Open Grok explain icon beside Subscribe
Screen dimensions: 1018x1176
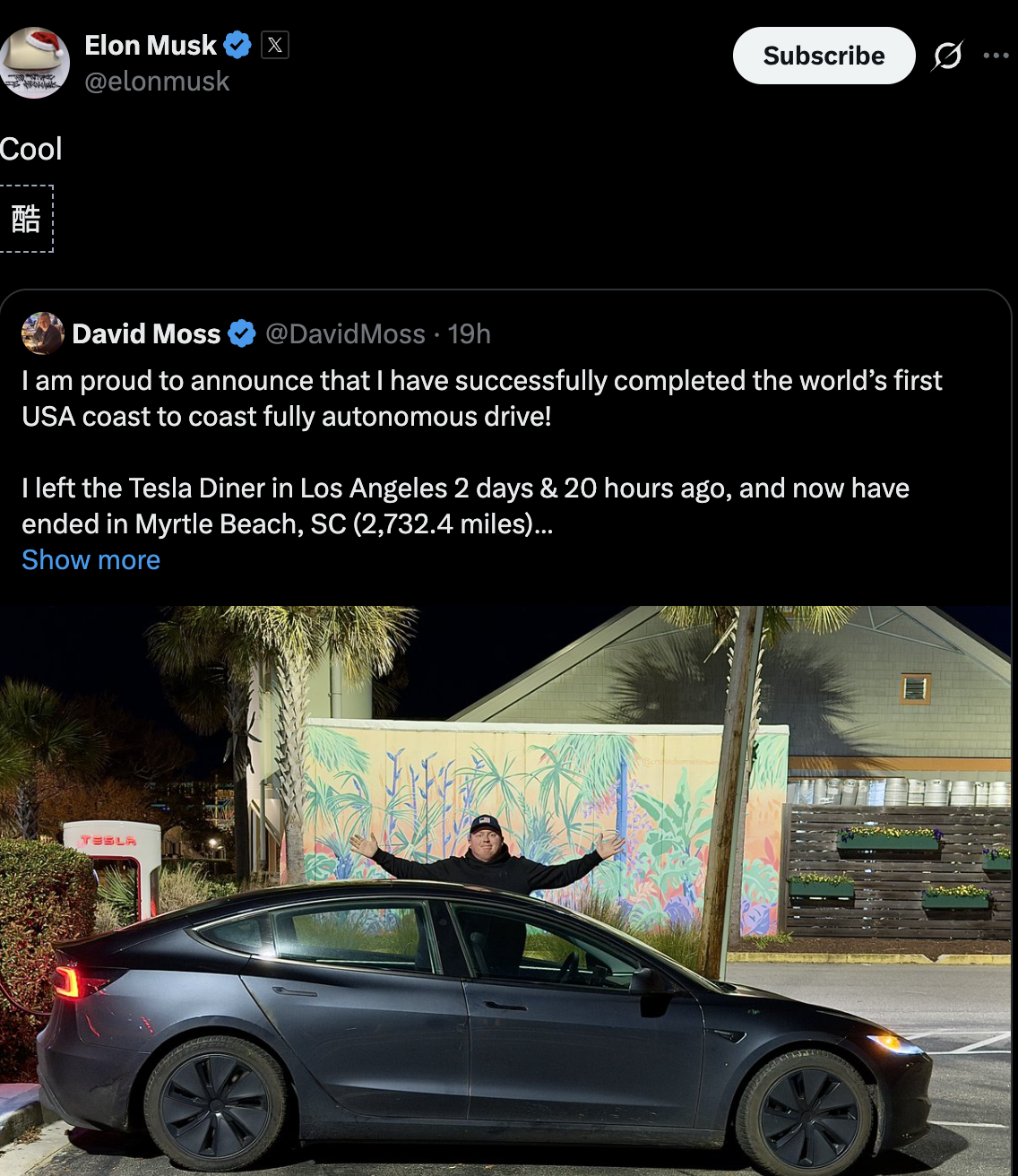[947, 56]
